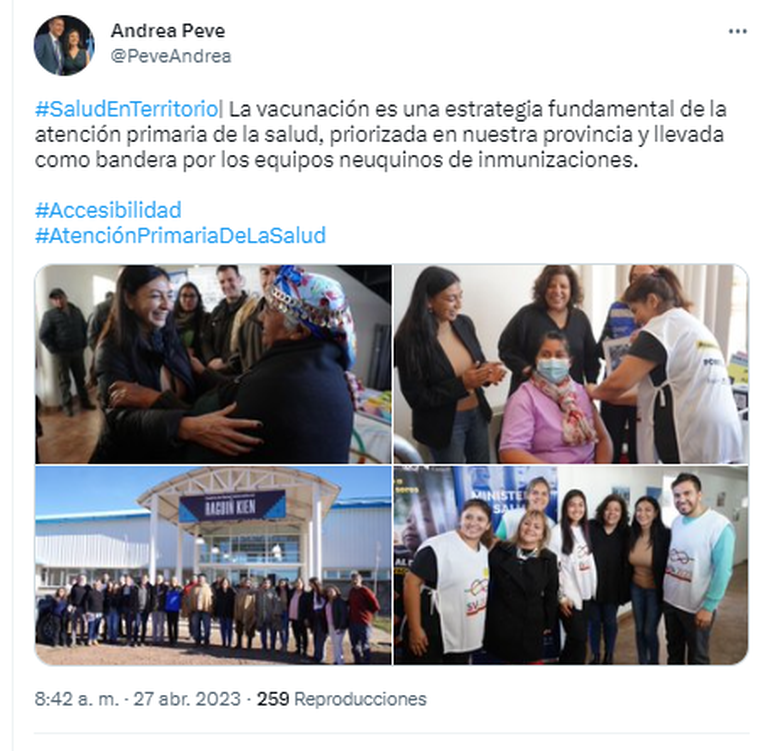Click the 8:42 a. m. timestamp

tap(77, 699)
